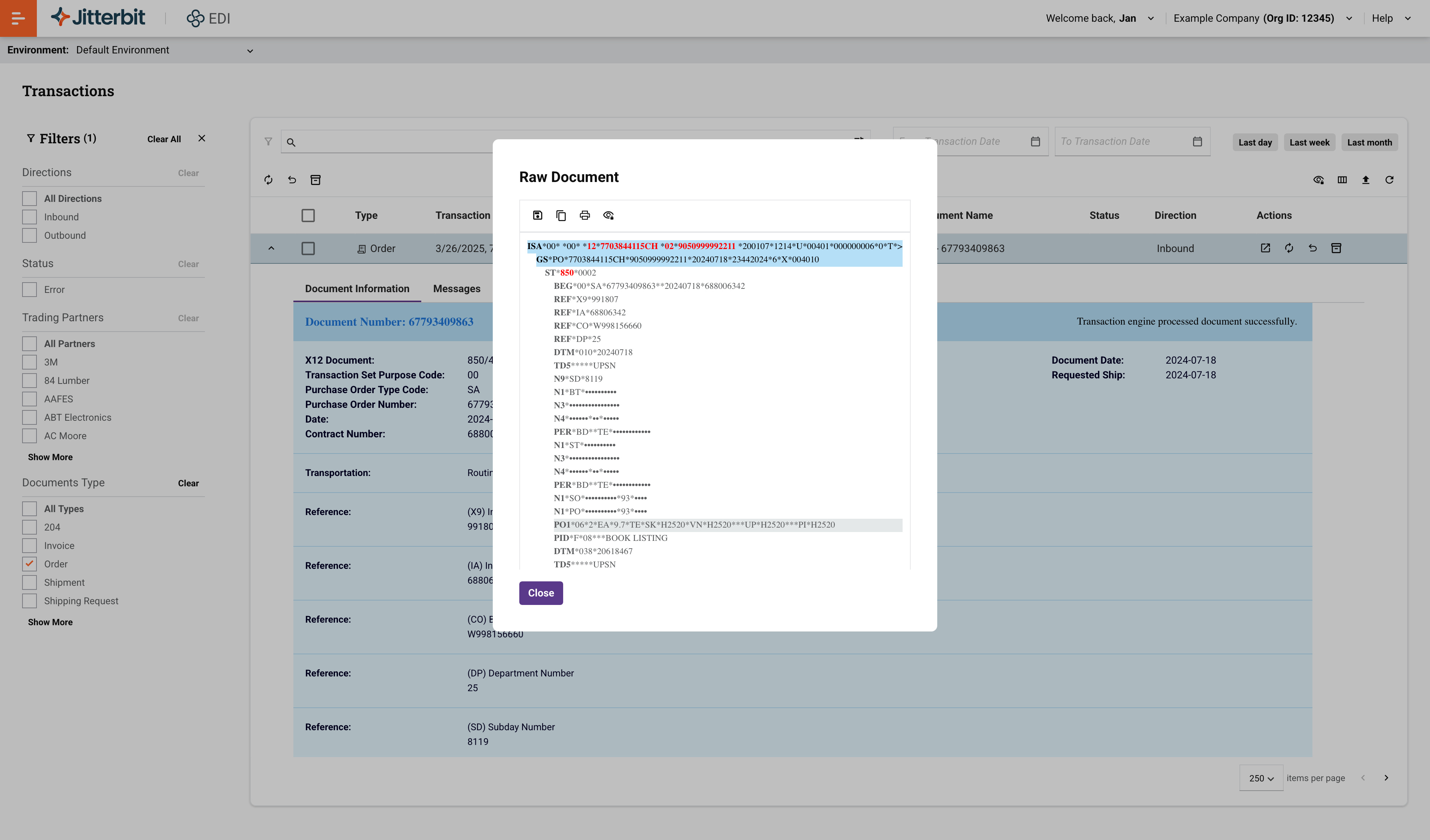Switch to Document Information tab

coord(357,289)
